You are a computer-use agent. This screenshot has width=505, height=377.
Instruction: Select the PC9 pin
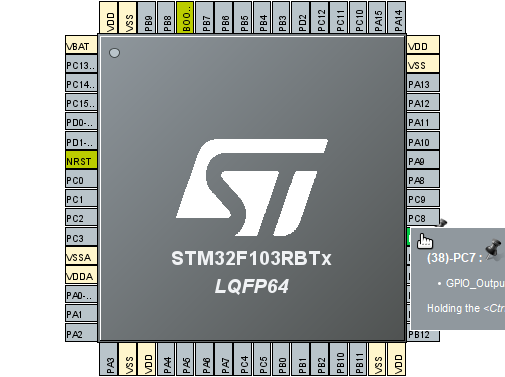[x=423, y=198]
